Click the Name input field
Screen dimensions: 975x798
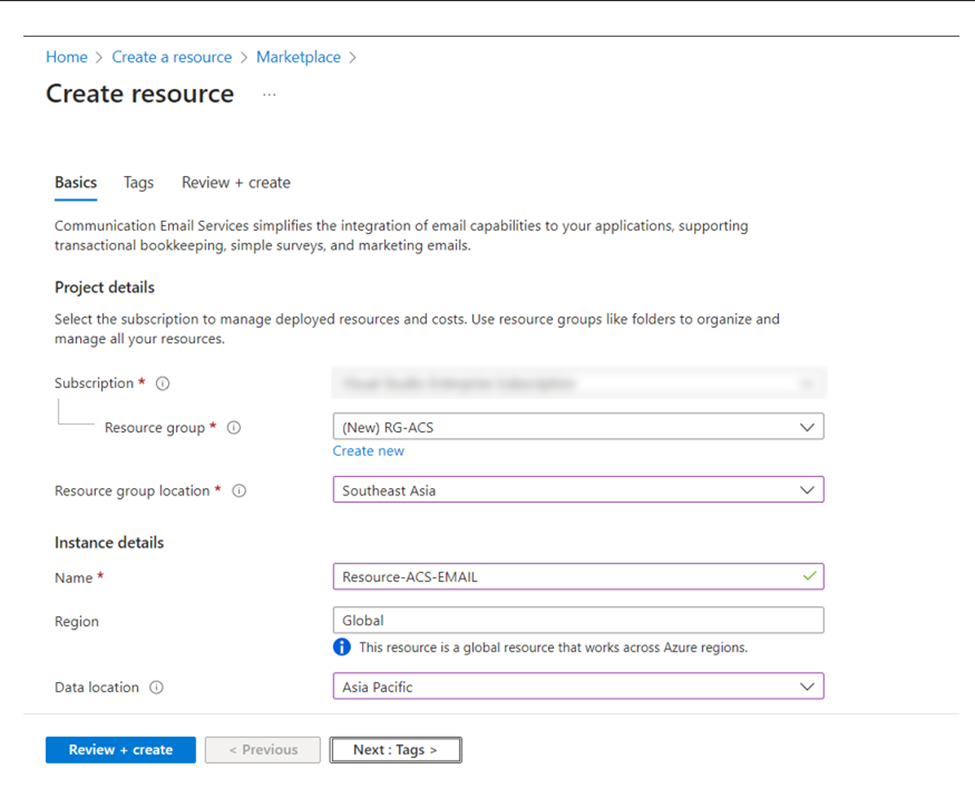coord(578,577)
